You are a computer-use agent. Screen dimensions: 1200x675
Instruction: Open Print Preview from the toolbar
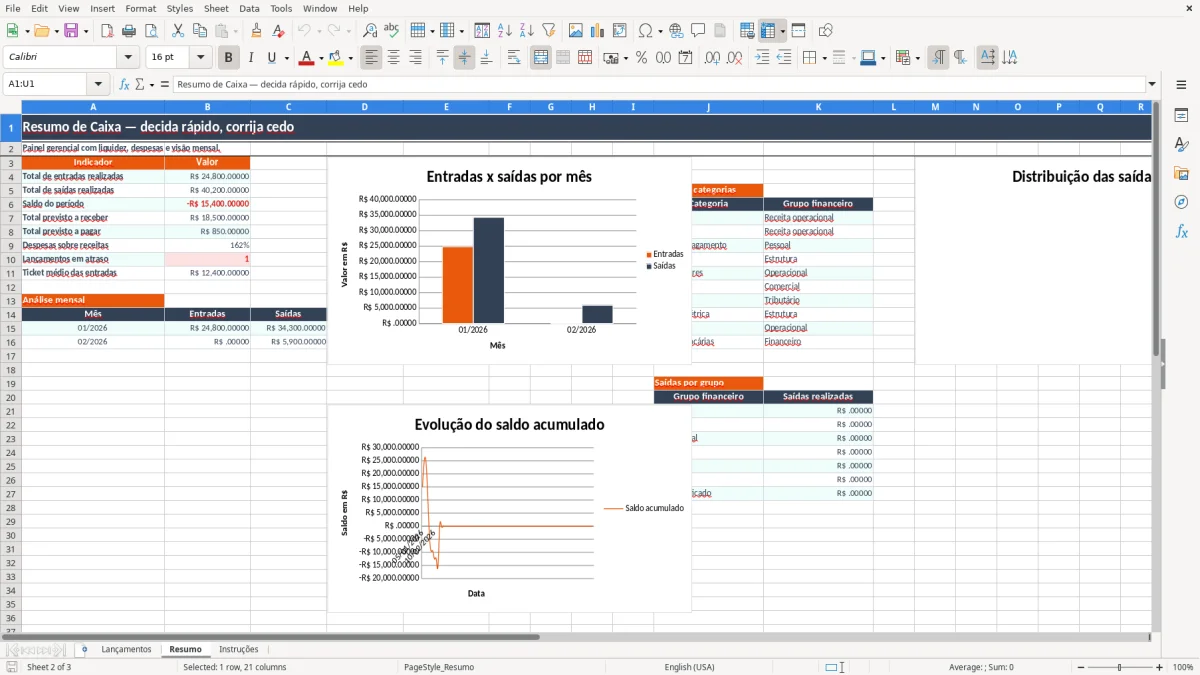tap(151, 31)
